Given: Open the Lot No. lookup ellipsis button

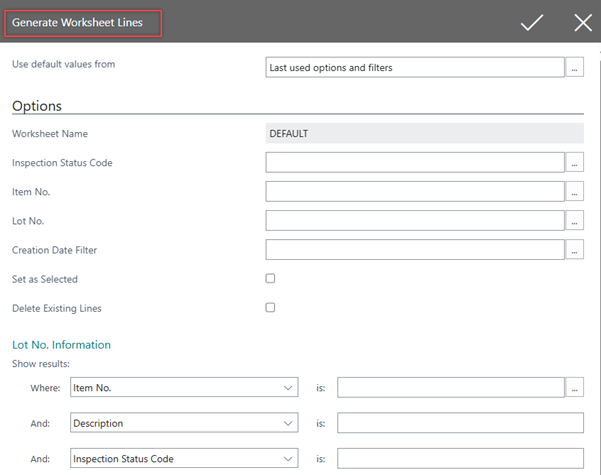Looking at the screenshot, I should click(575, 220).
